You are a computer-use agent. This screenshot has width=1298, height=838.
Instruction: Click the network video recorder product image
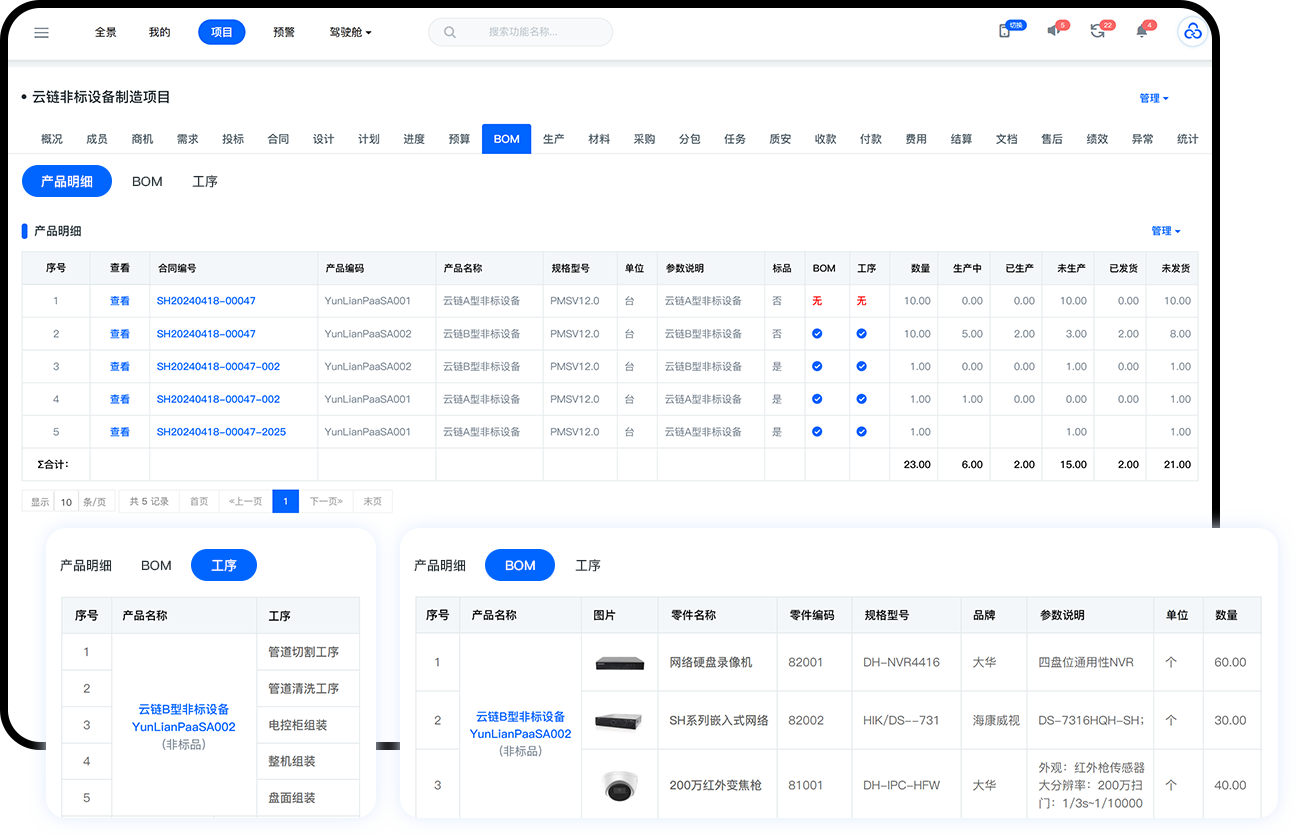click(619, 663)
